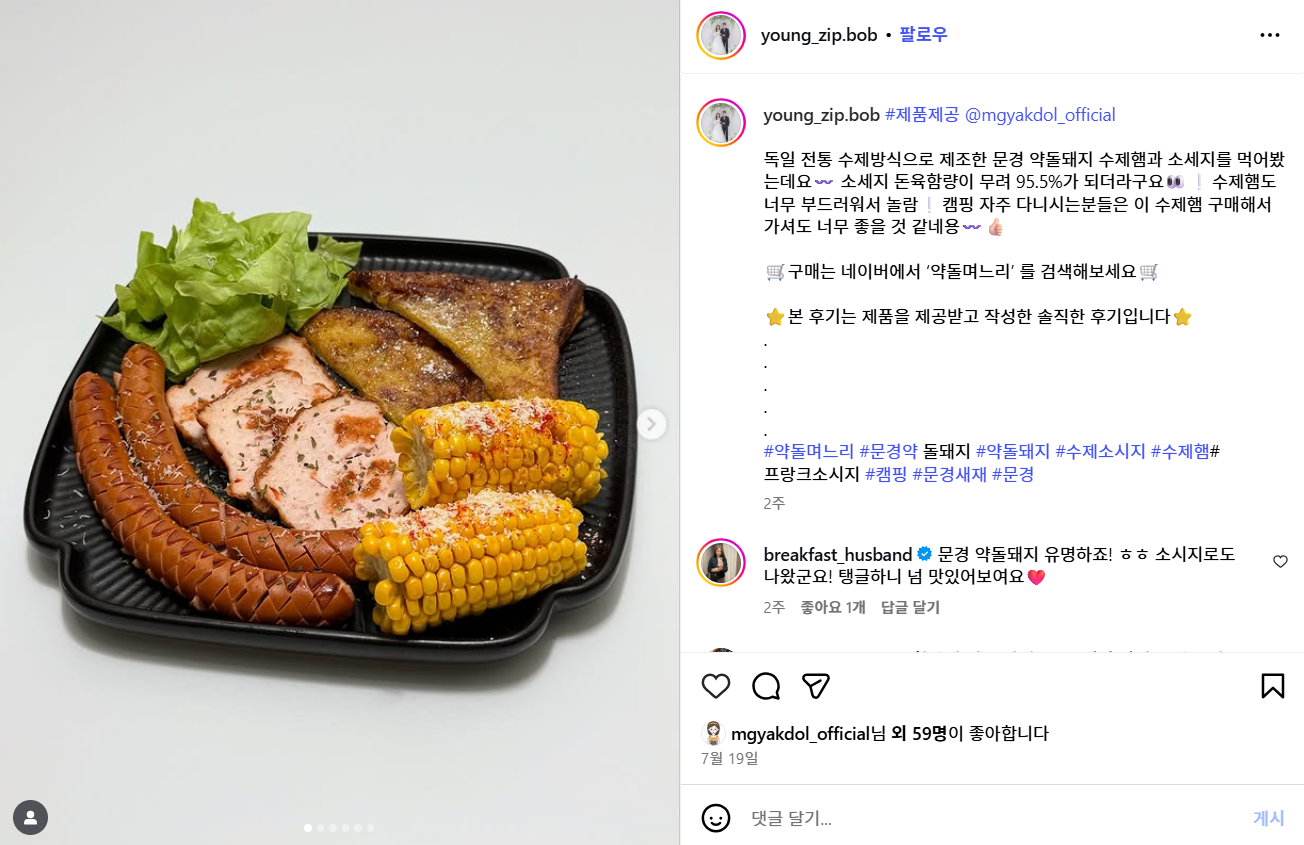Post the comment with the 게시 button
This screenshot has height=845, width=1304.
pyautogui.click(x=1268, y=818)
